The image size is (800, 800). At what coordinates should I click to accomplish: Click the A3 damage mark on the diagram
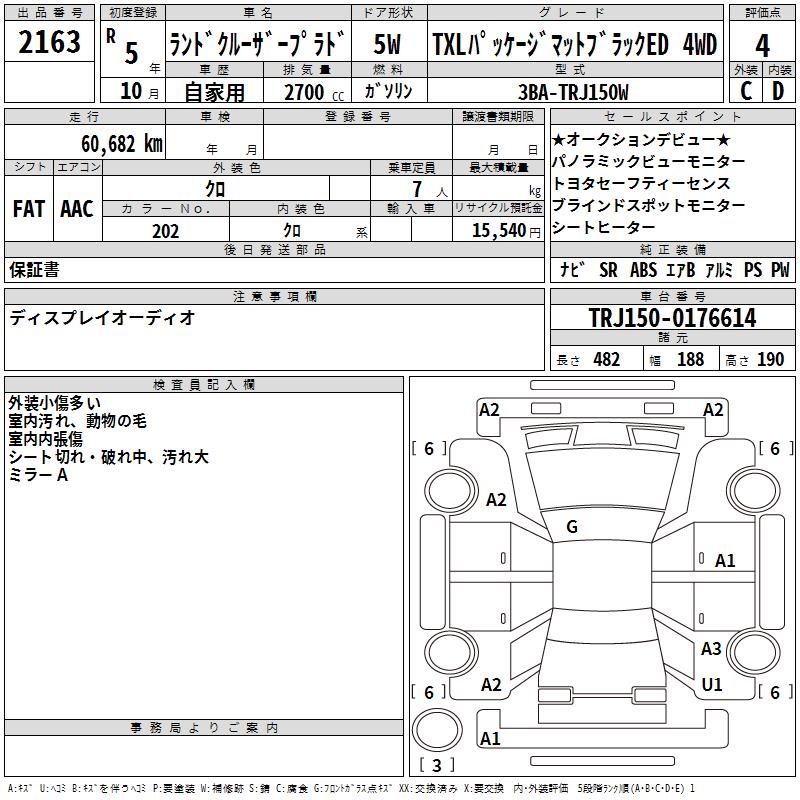(711, 649)
